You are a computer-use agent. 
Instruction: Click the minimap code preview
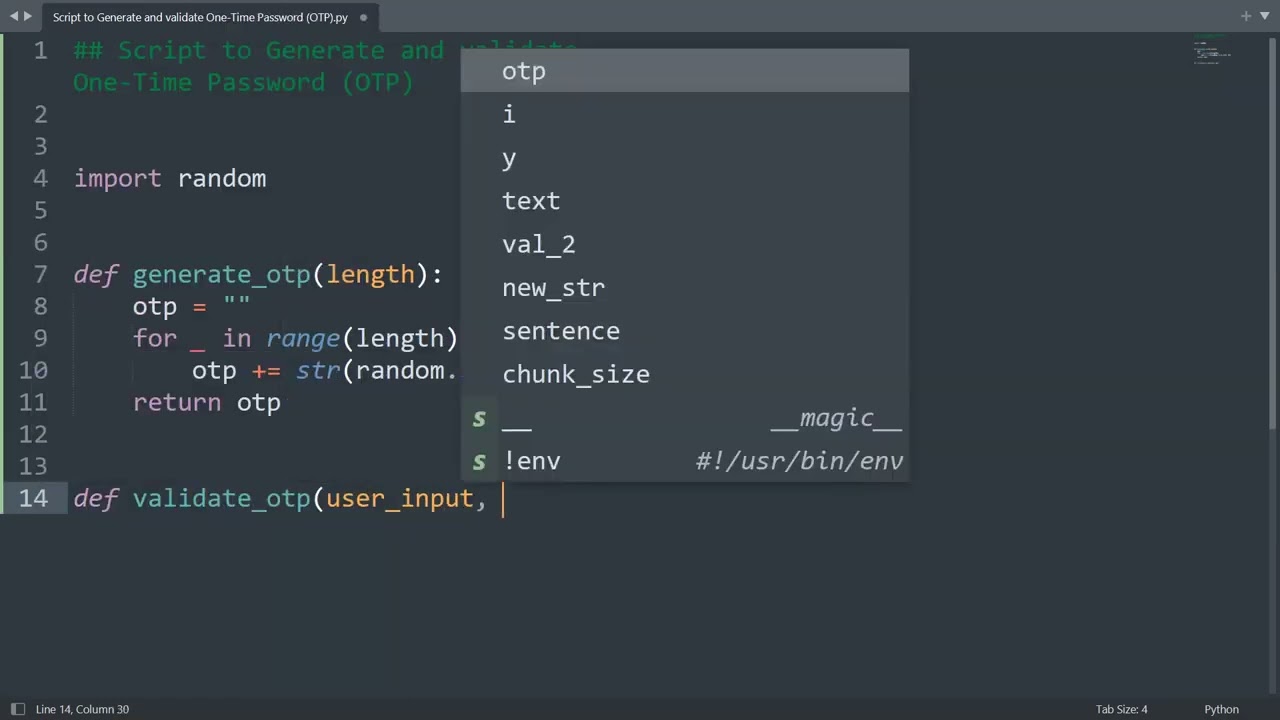point(1211,50)
